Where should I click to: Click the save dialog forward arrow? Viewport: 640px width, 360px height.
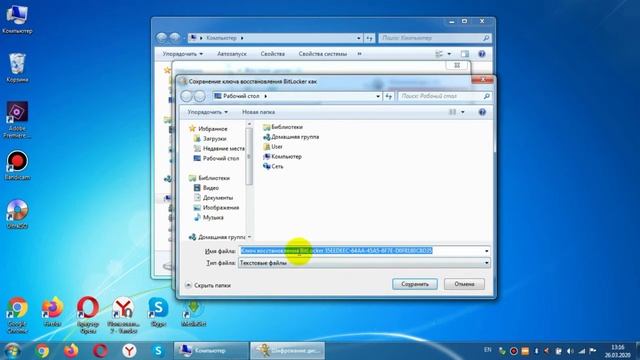pos(200,96)
